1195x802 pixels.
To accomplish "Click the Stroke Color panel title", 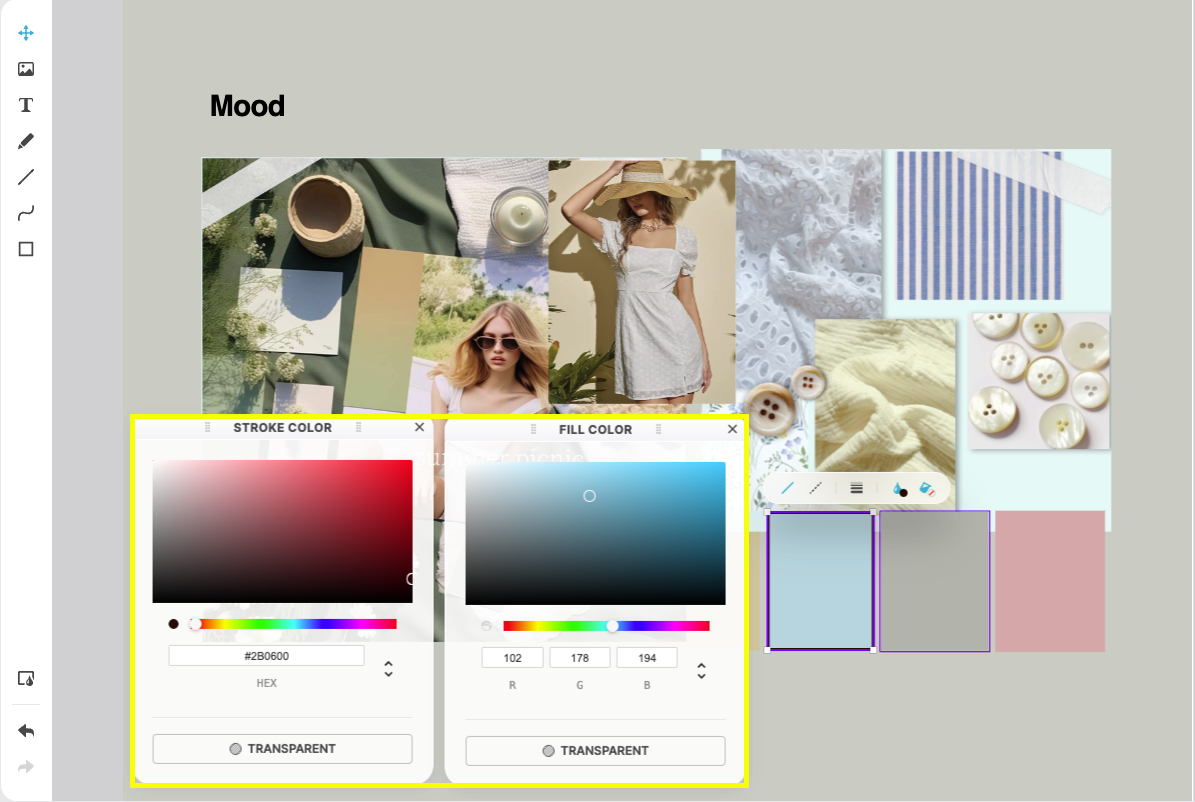I will [x=283, y=428].
